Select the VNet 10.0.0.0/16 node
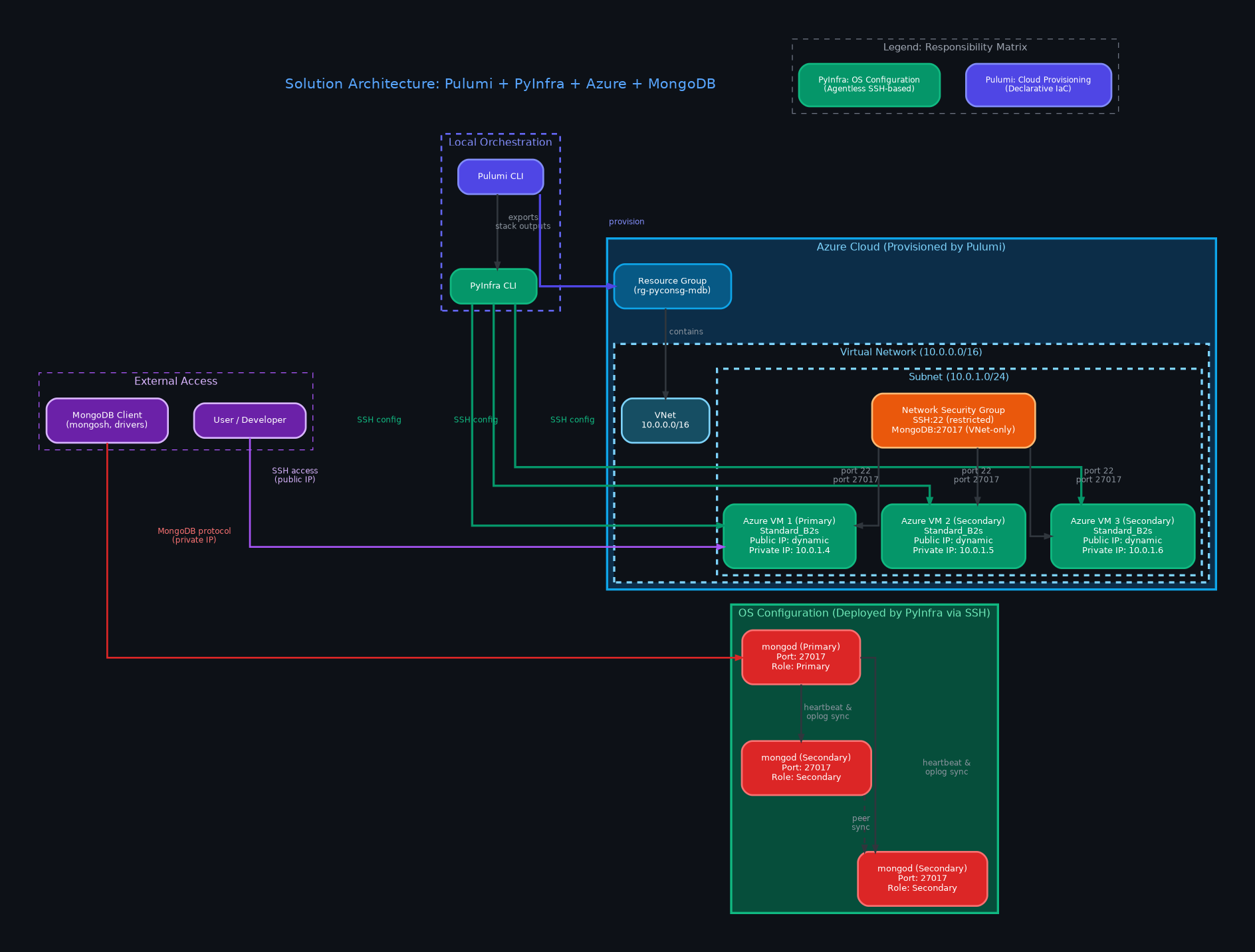The width and height of the screenshot is (1255, 952). [665, 420]
